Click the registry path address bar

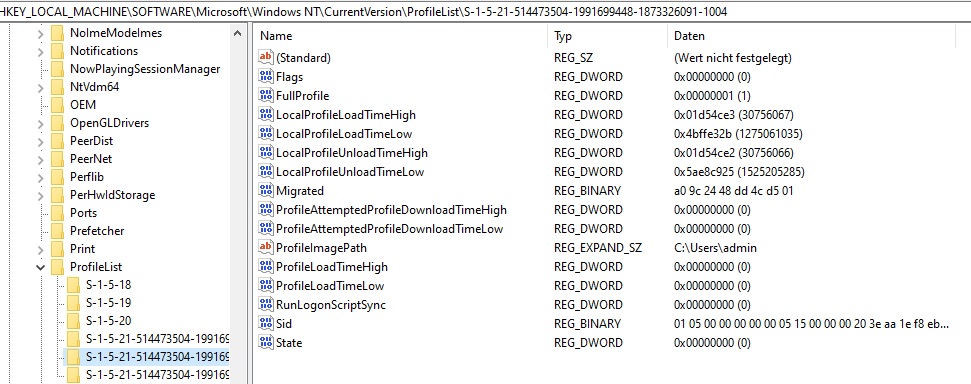coord(486,11)
